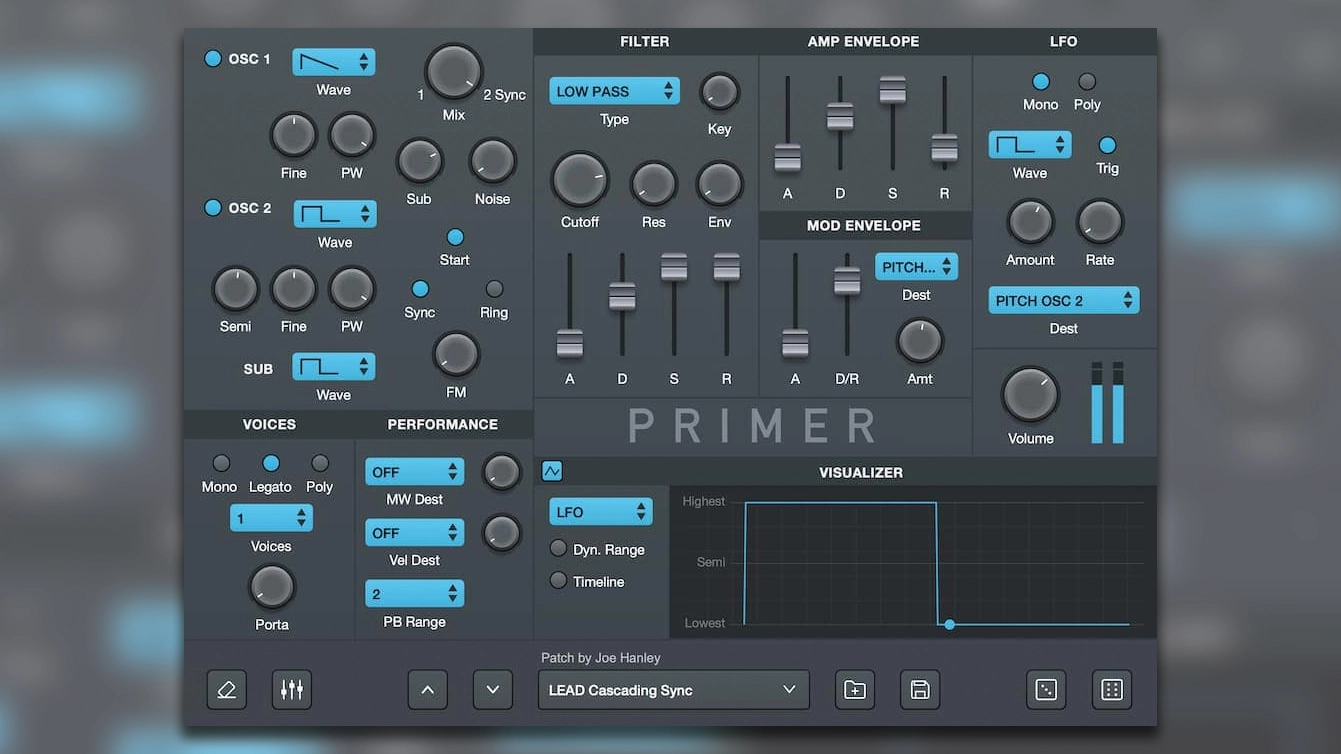Enable the Ring modulation toggle
This screenshot has height=754, width=1341.
pyautogui.click(x=494, y=289)
